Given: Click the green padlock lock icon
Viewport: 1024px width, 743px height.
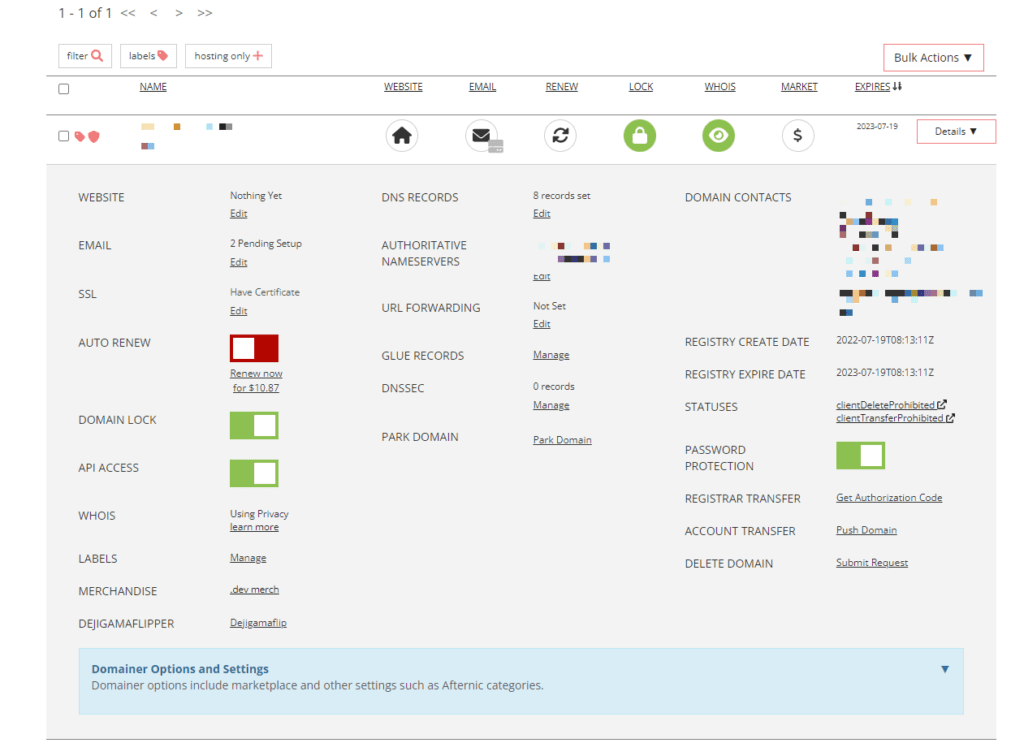Looking at the screenshot, I should [640, 135].
